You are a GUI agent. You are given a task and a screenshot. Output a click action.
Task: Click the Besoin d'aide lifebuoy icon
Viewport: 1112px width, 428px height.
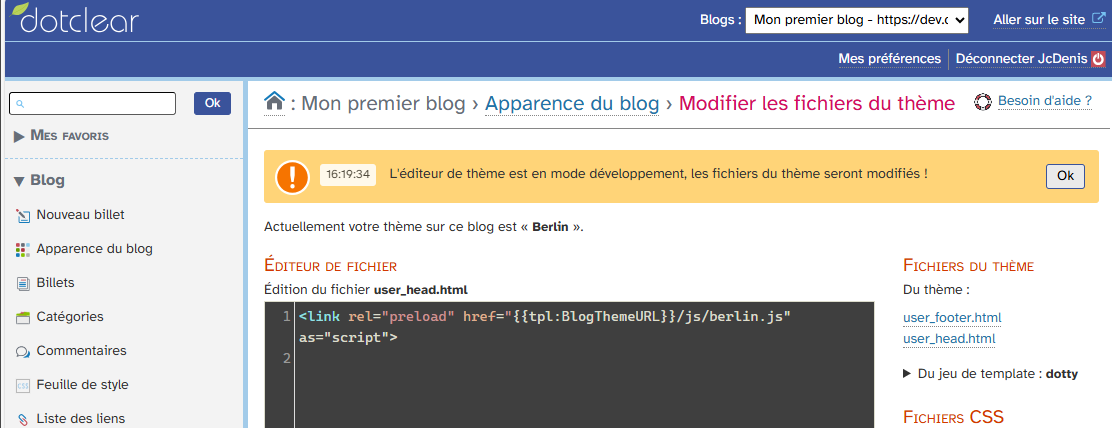[983, 102]
